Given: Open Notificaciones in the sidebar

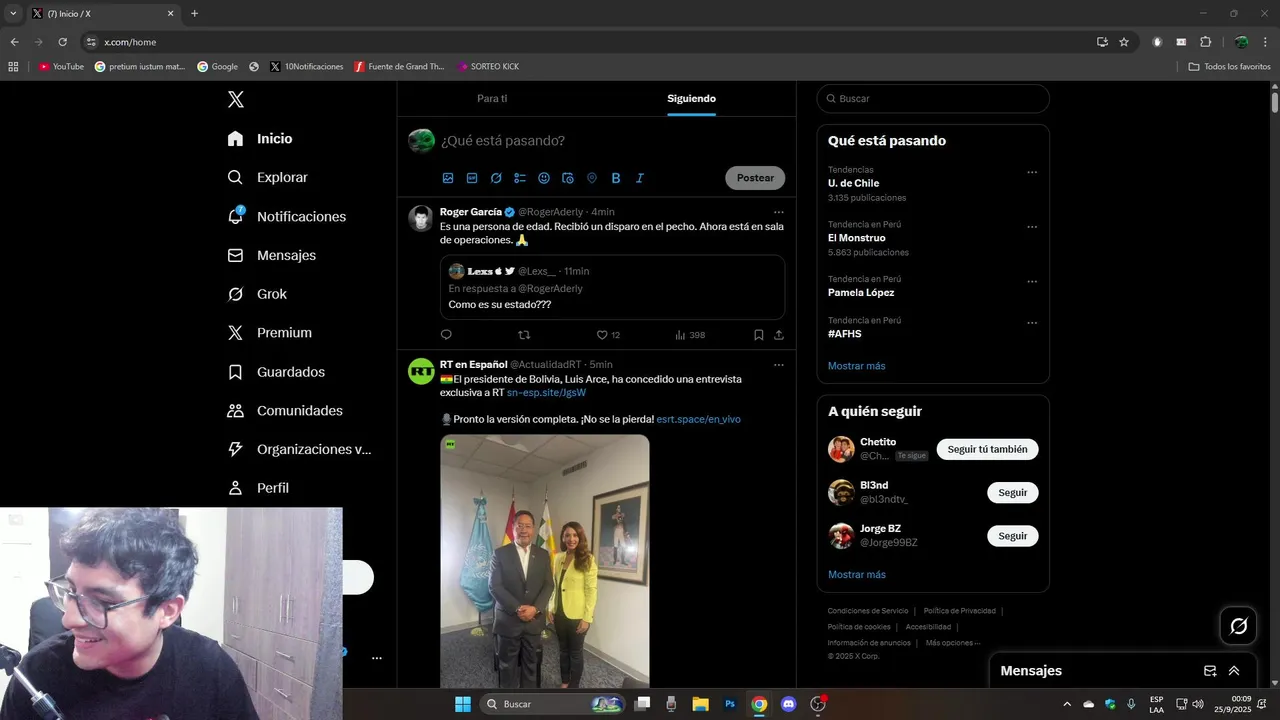Looking at the screenshot, I should click(x=287, y=216).
